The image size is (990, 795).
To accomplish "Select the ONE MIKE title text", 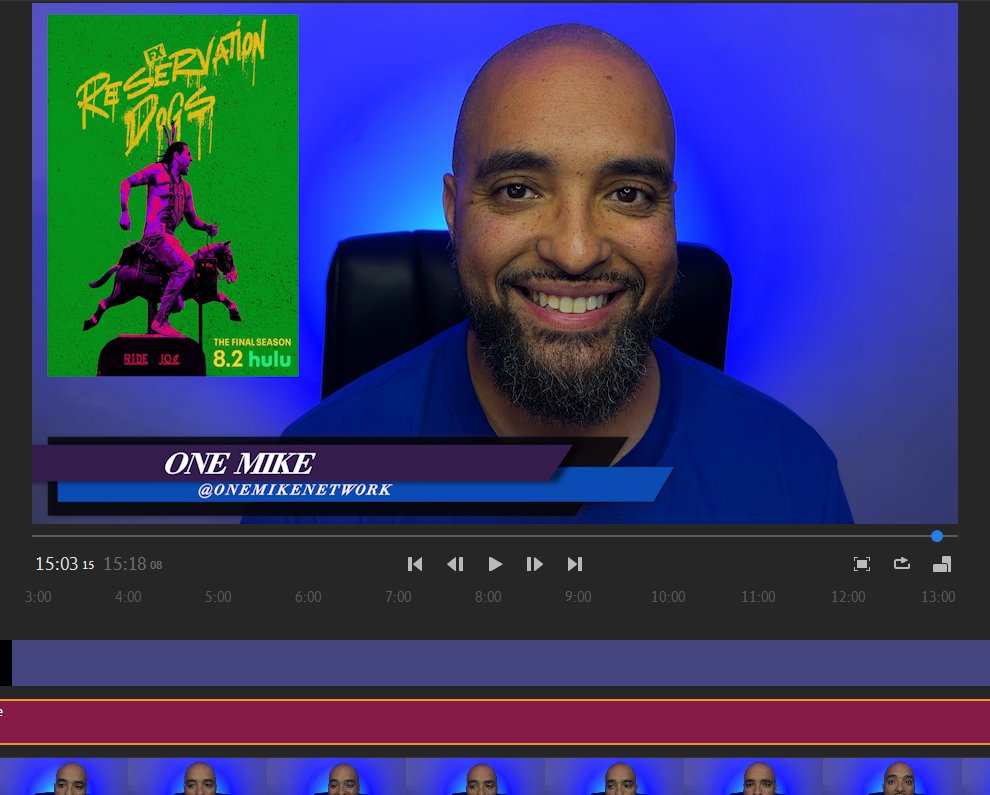I will 239,463.
